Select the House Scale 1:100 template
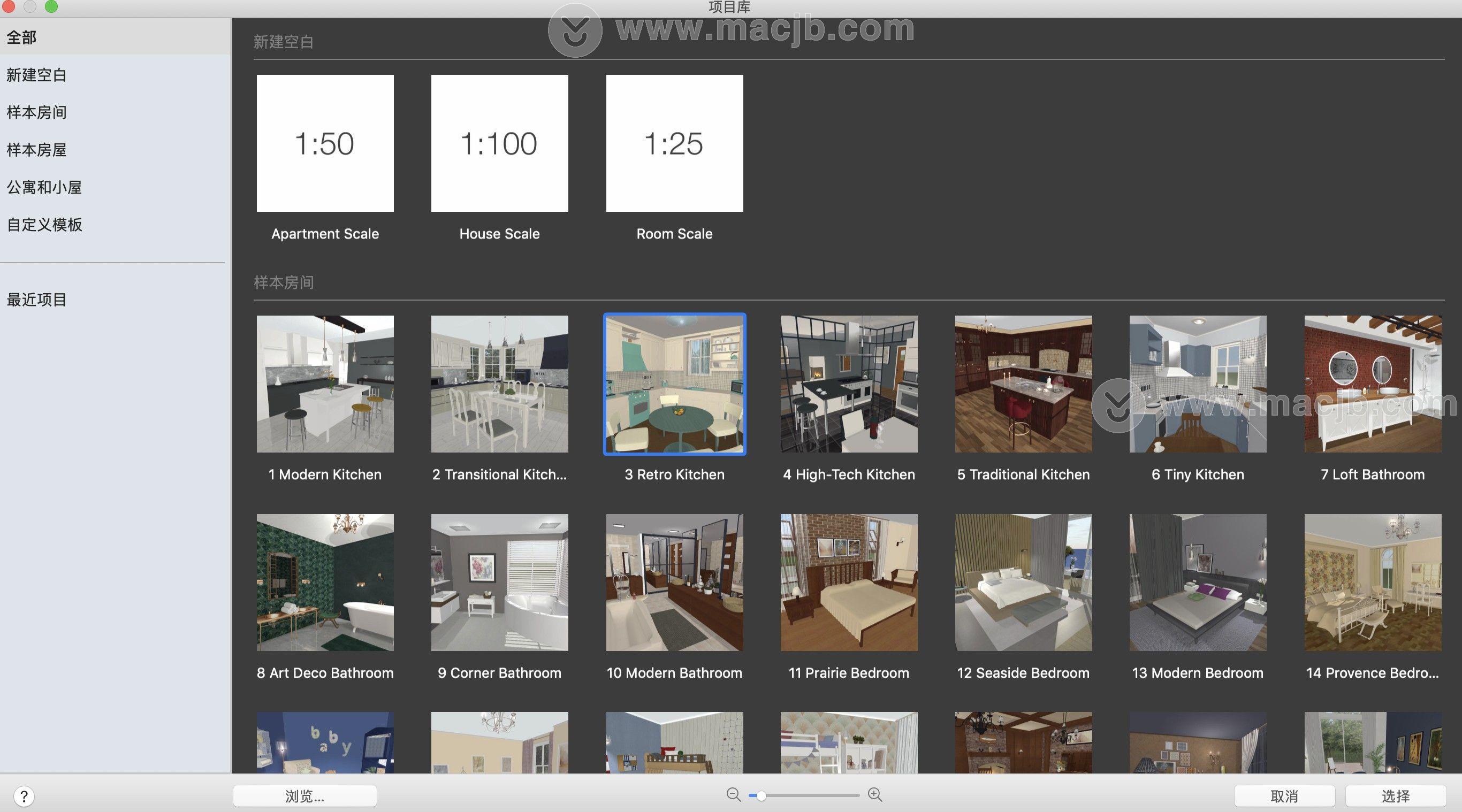 coord(499,142)
